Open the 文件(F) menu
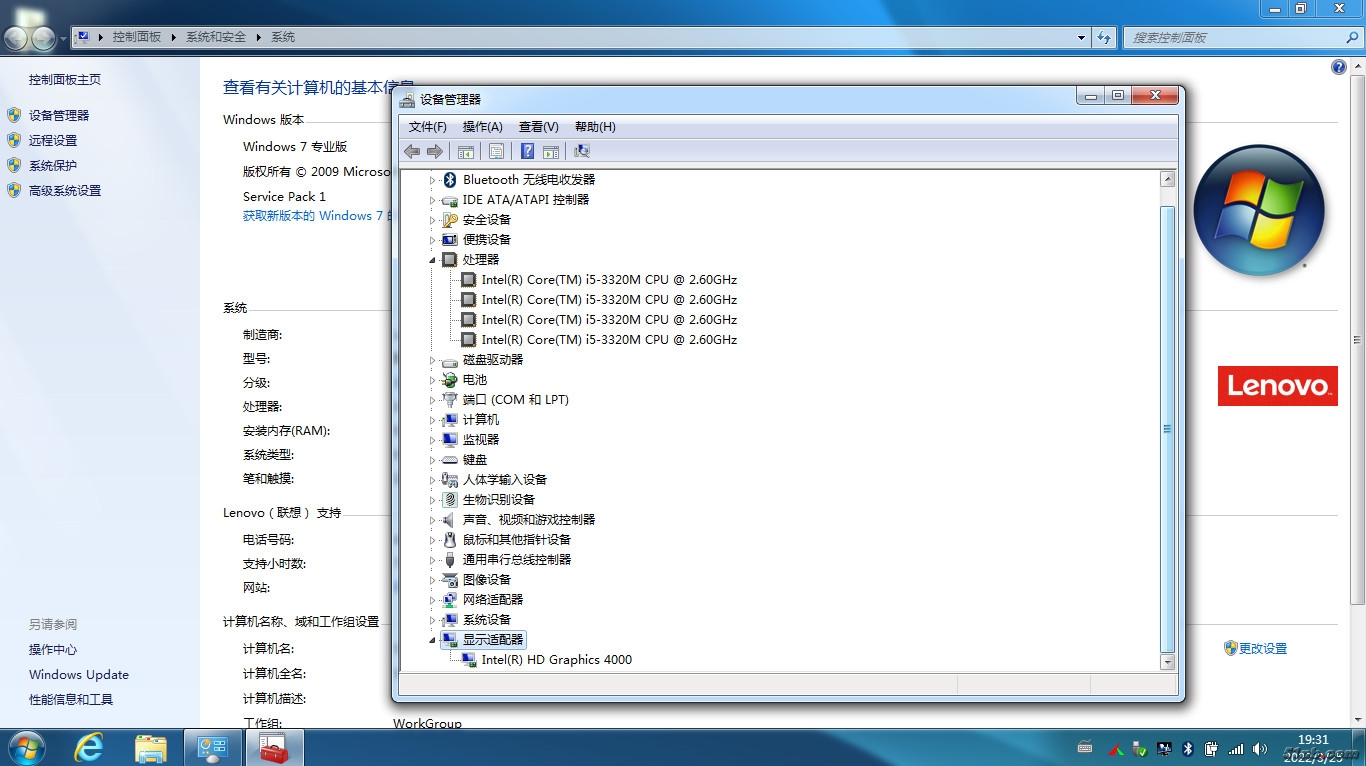This screenshot has width=1366, height=766. tap(428, 127)
